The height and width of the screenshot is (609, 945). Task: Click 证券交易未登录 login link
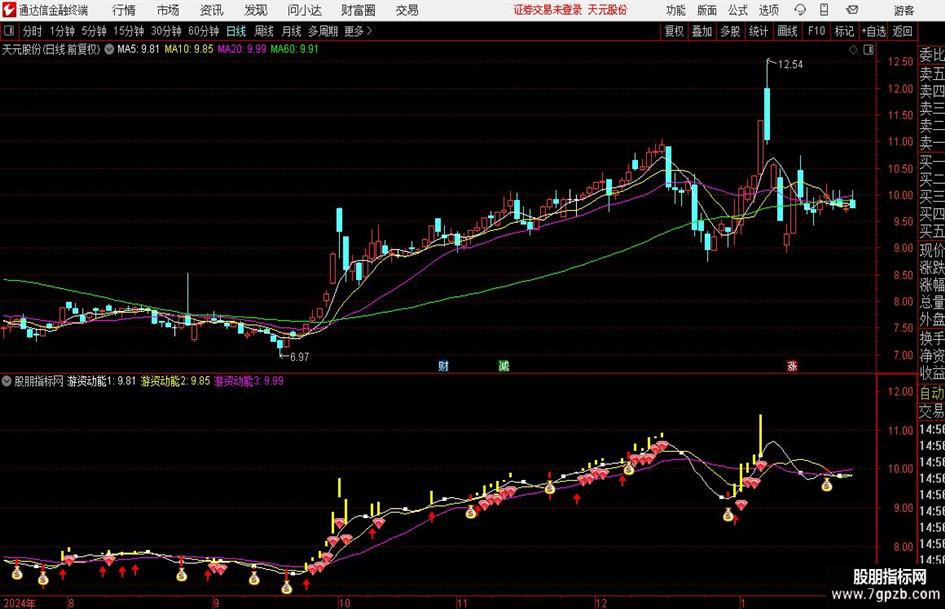pyautogui.click(x=547, y=10)
